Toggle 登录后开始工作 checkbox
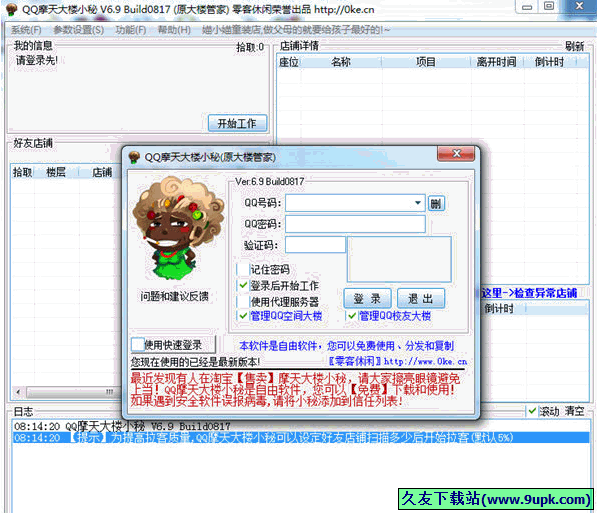Screen dimensions: 597x513 243,285
